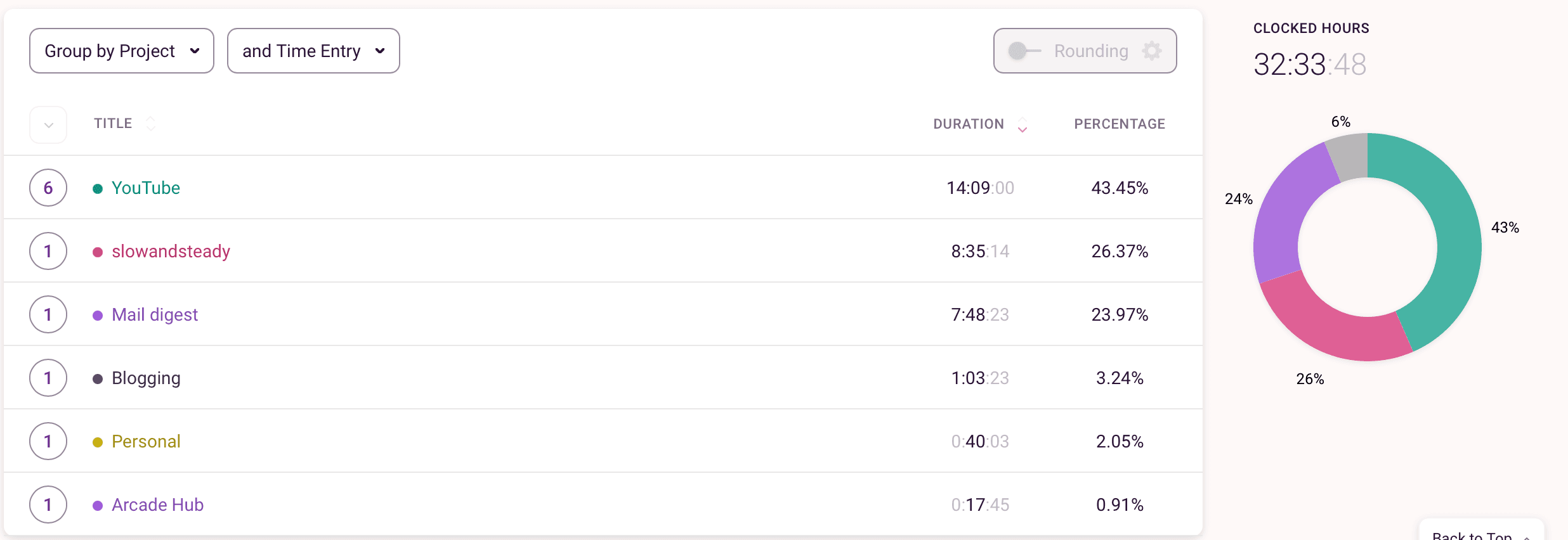Open the and Time Entry dropdown
Screen dimensions: 1568x540
coord(313,51)
